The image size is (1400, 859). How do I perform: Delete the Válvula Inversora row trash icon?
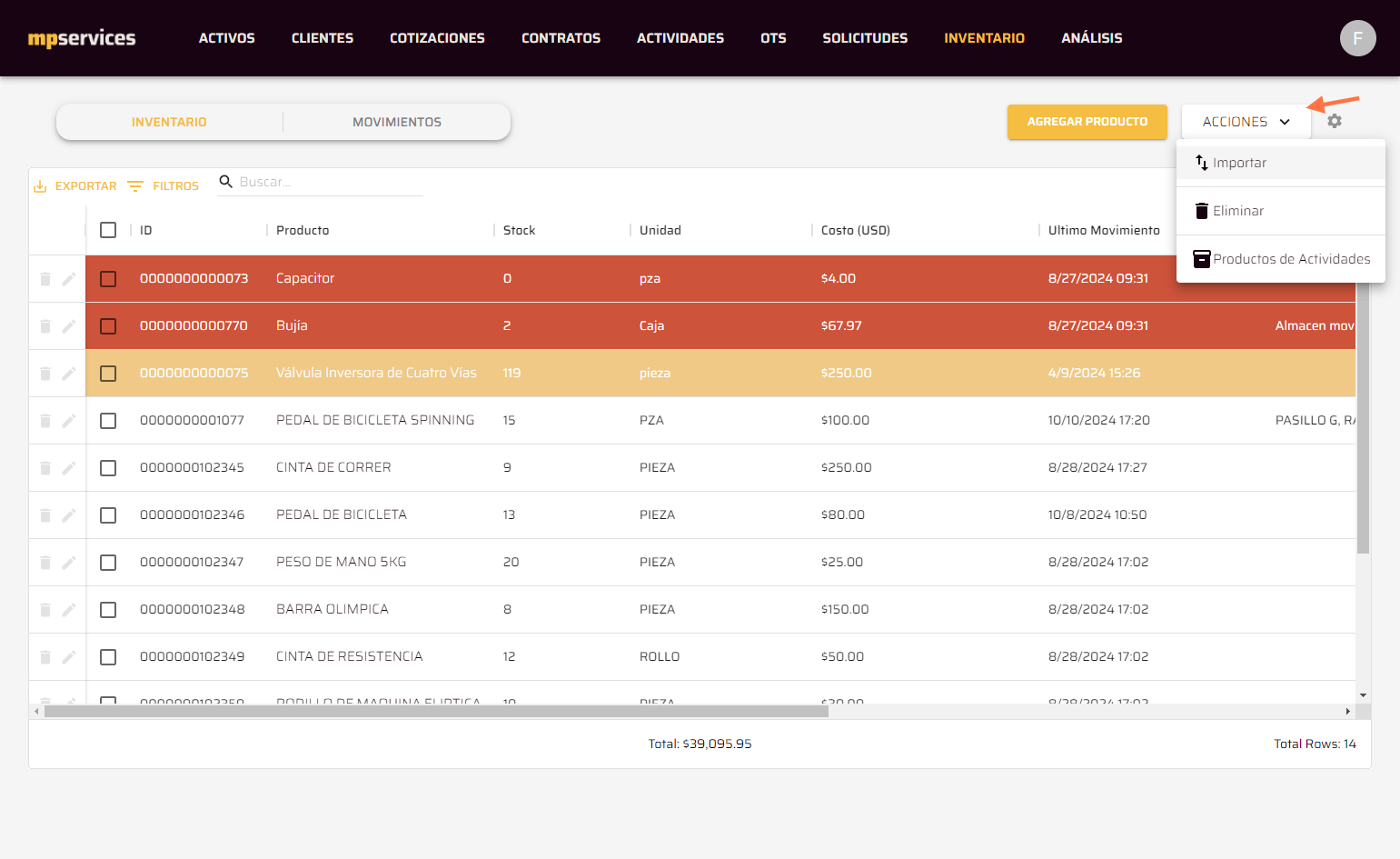45,374
